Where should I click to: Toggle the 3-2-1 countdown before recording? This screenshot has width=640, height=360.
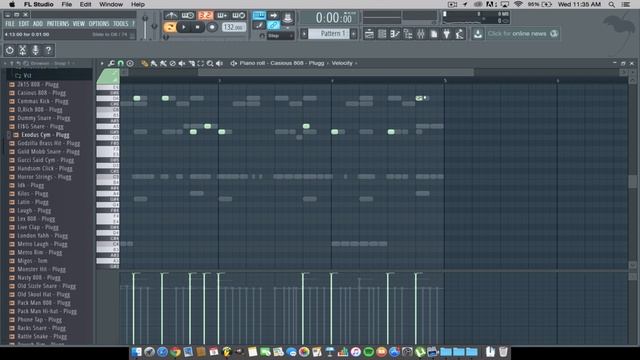point(205,16)
